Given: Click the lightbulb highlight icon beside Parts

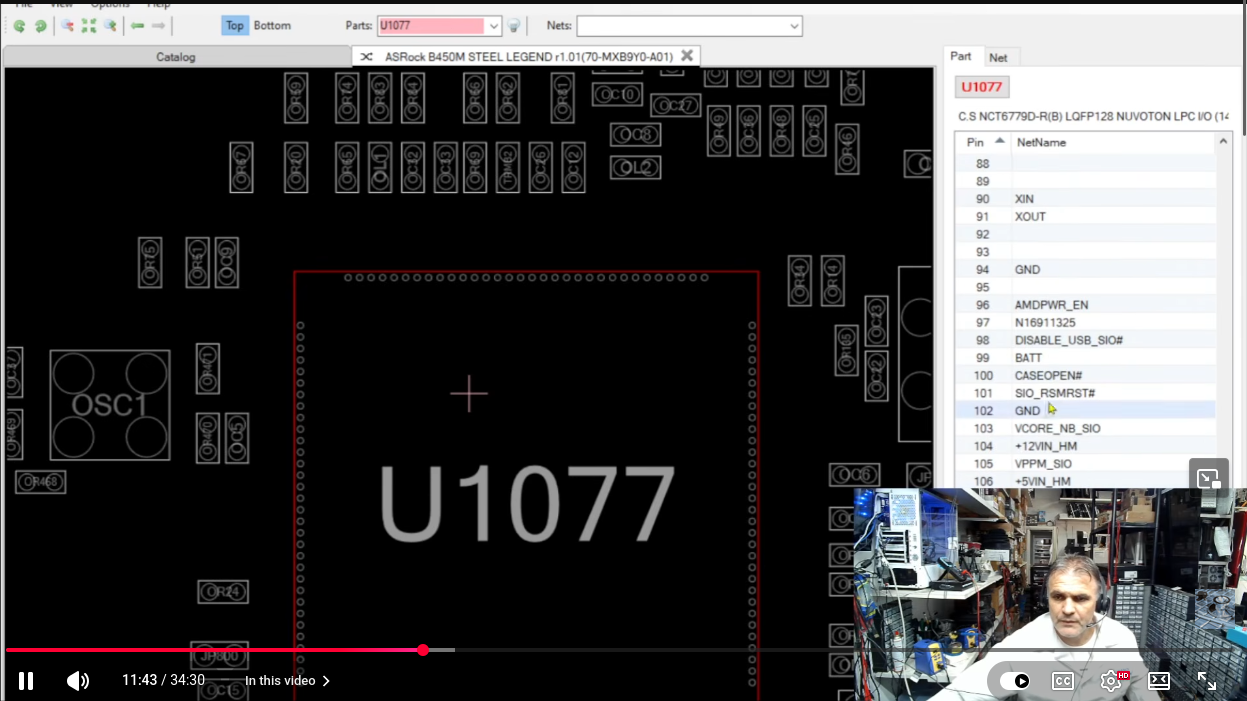Looking at the screenshot, I should click(x=514, y=26).
